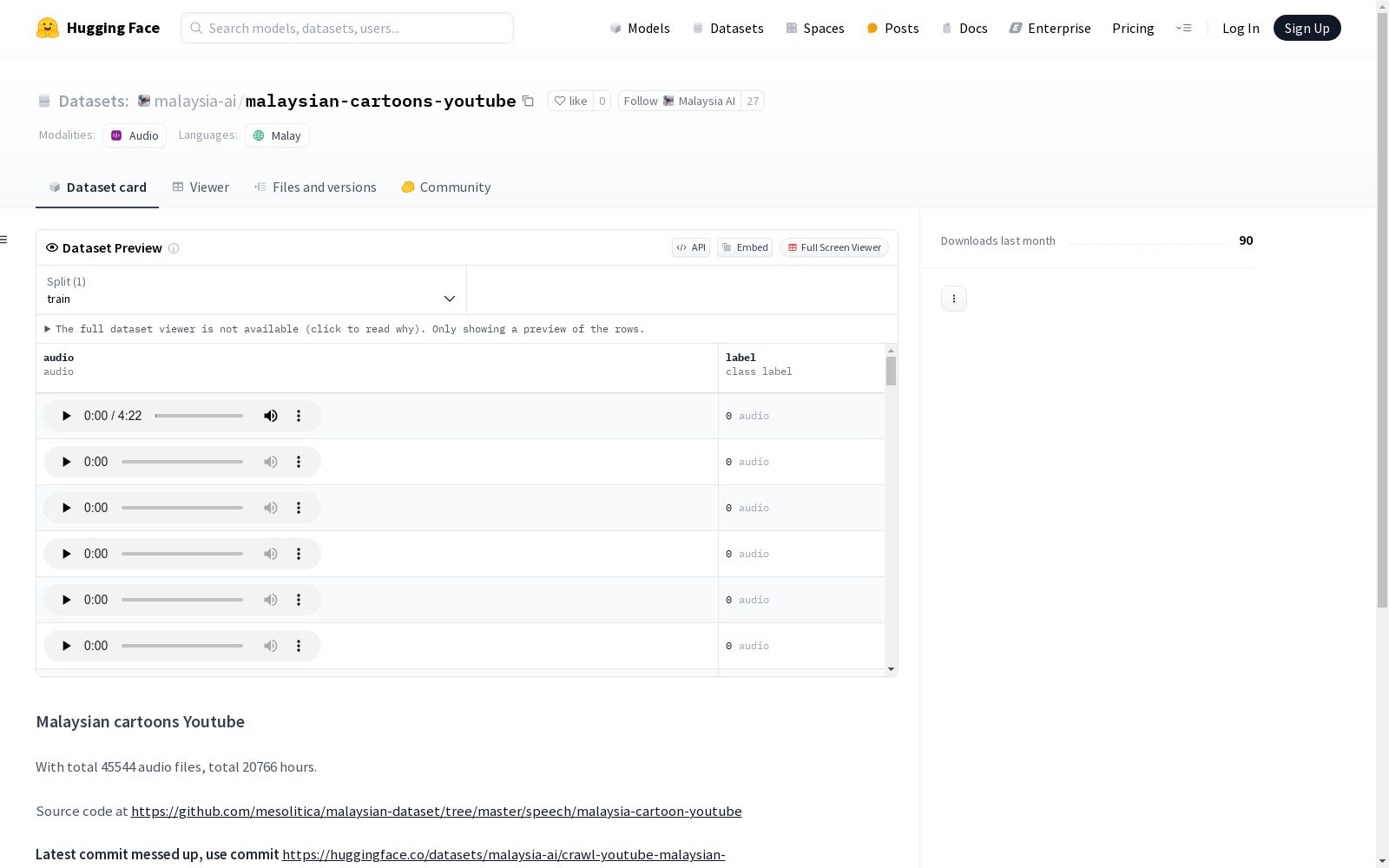Focus the search models, datasets, users field
Image resolution: width=1389 pixels, height=868 pixels.
(x=347, y=28)
